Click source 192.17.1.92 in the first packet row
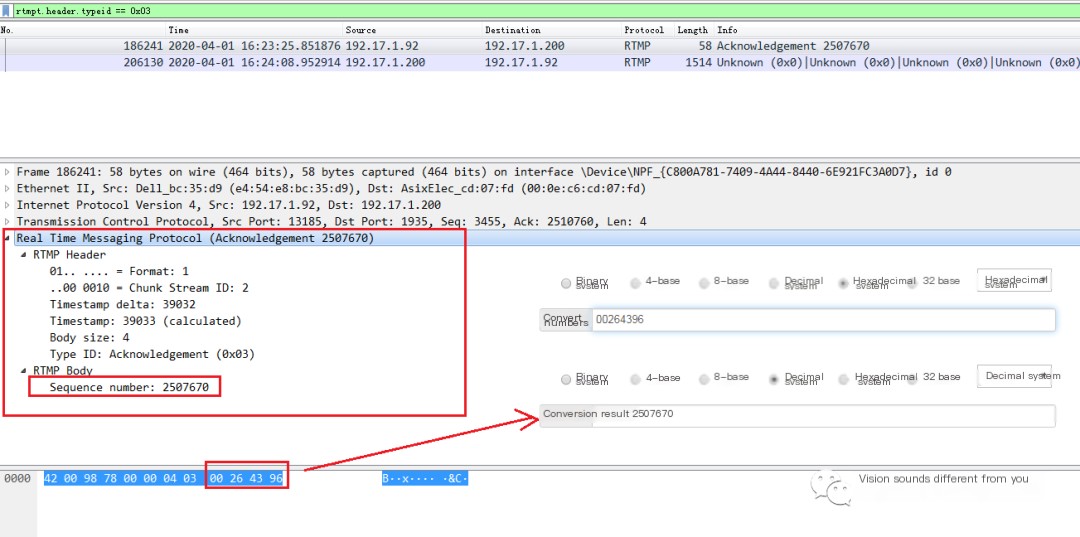Image resolution: width=1080 pixels, height=537 pixels. (382, 46)
